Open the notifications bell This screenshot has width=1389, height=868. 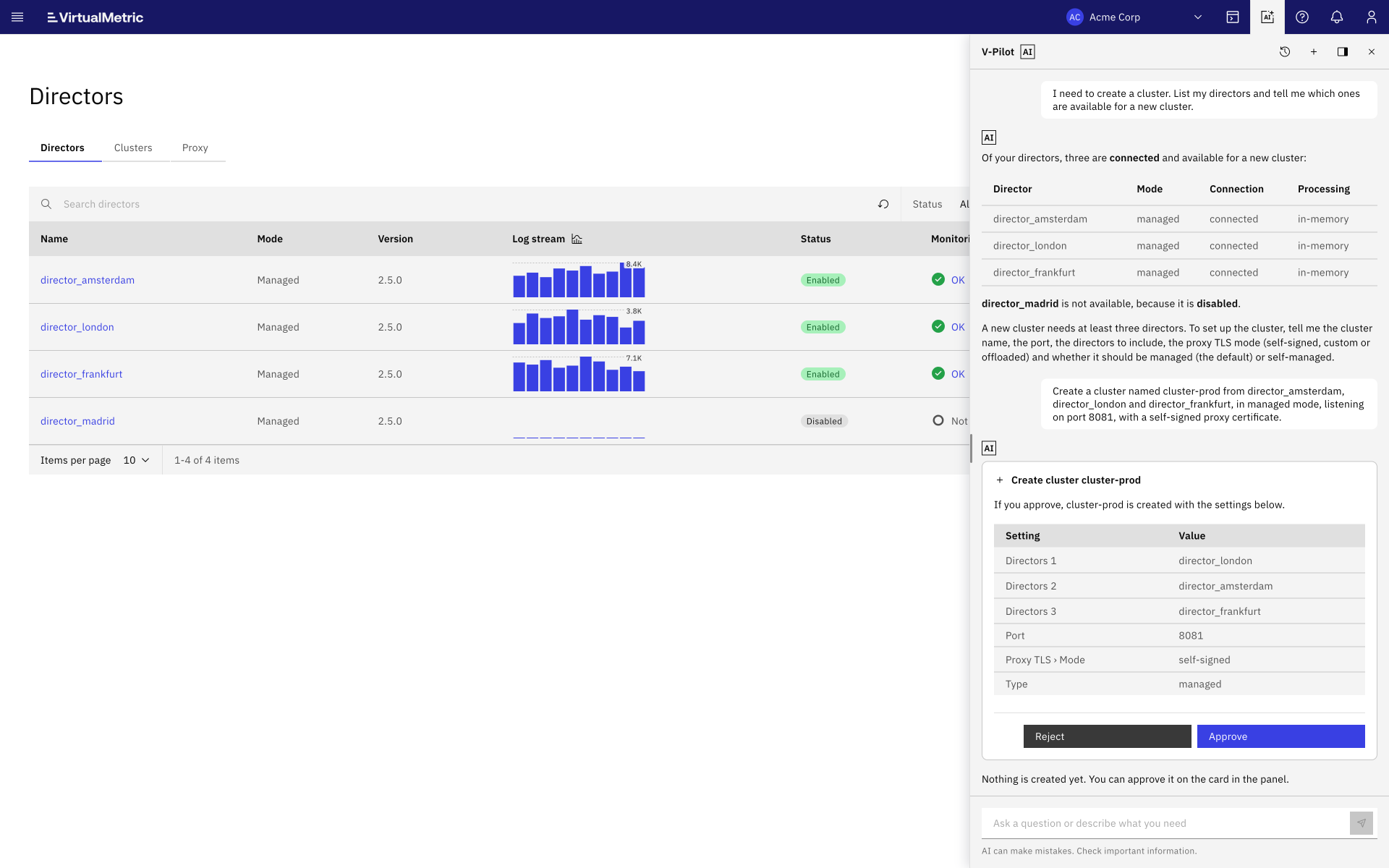pos(1337,17)
